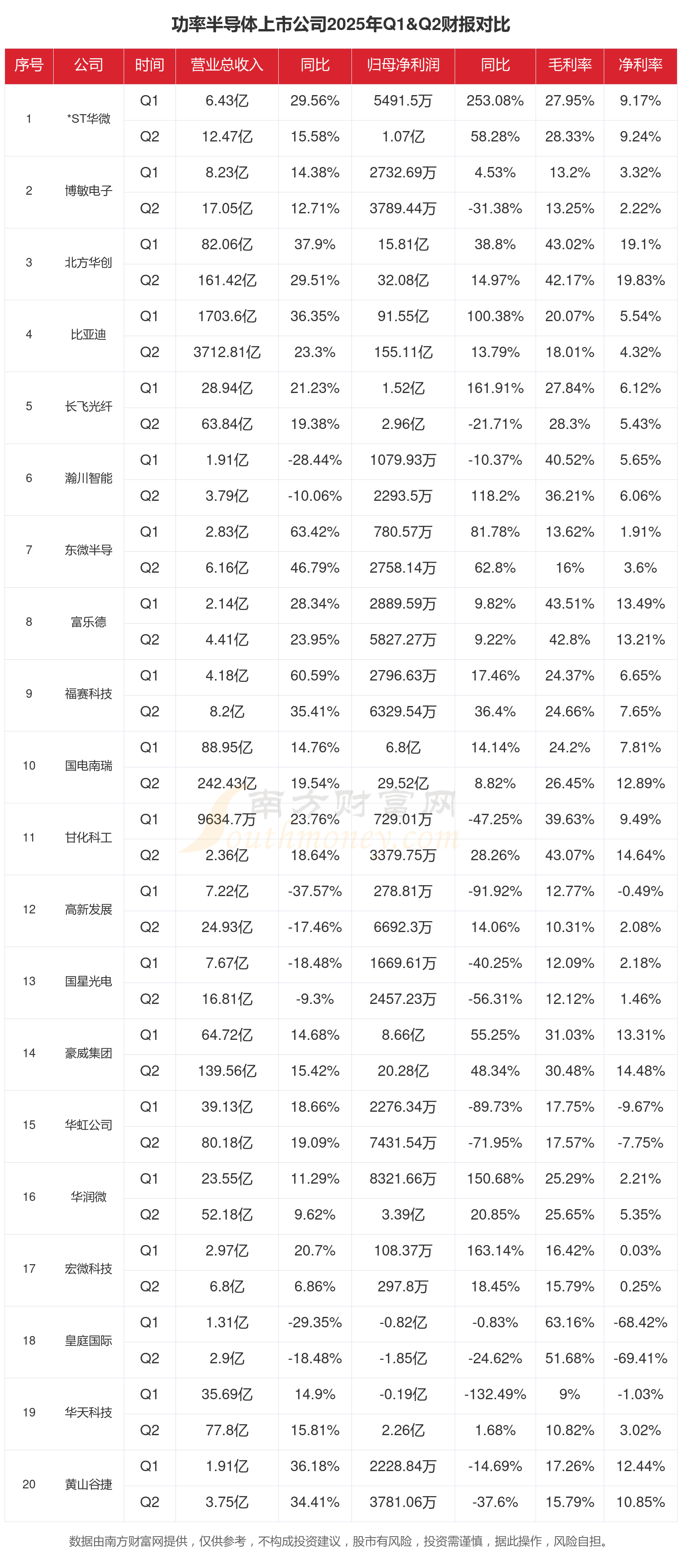Image resolution: width=682 pixels, height=1568 pixels.
Task: Click the 净利率 column header
Action: 640,65
